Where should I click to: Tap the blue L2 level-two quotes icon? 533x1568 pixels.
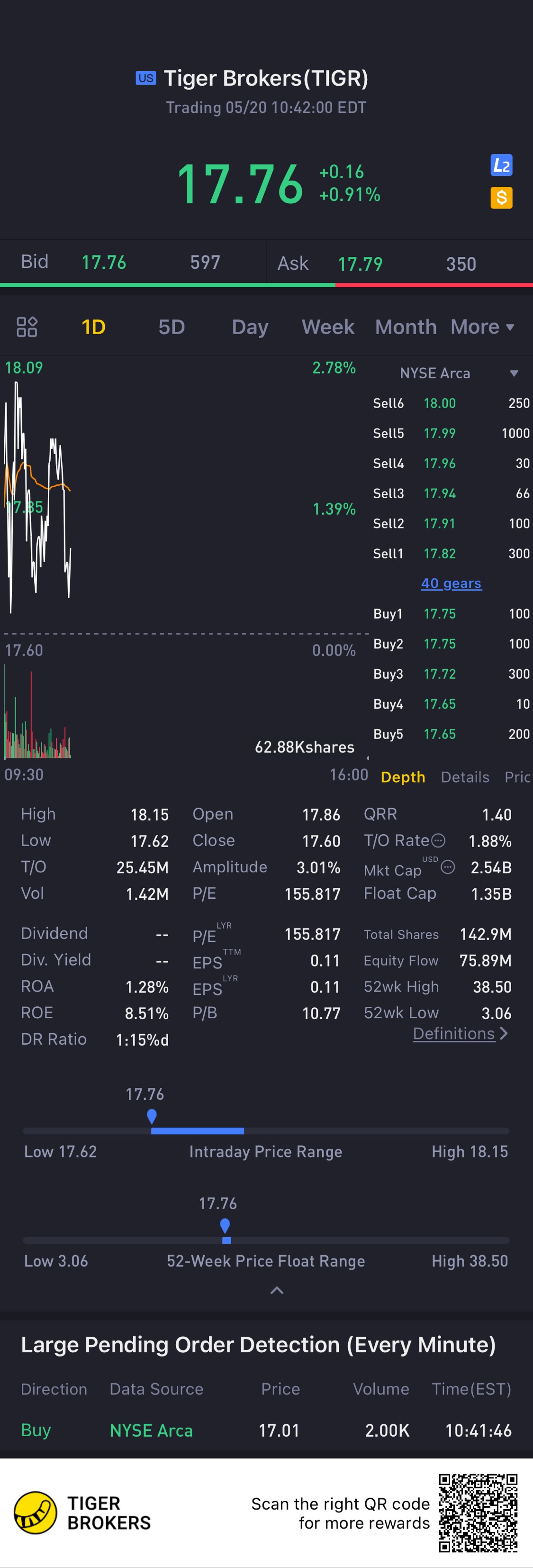click(x=501, y=165)
